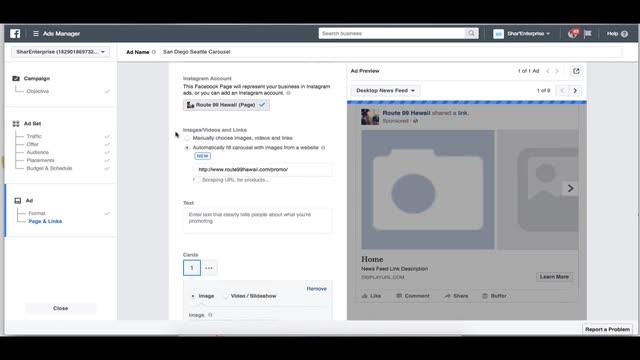Click Remove link for the card
This screenshot has width=640, height=360.
(317, 289)
